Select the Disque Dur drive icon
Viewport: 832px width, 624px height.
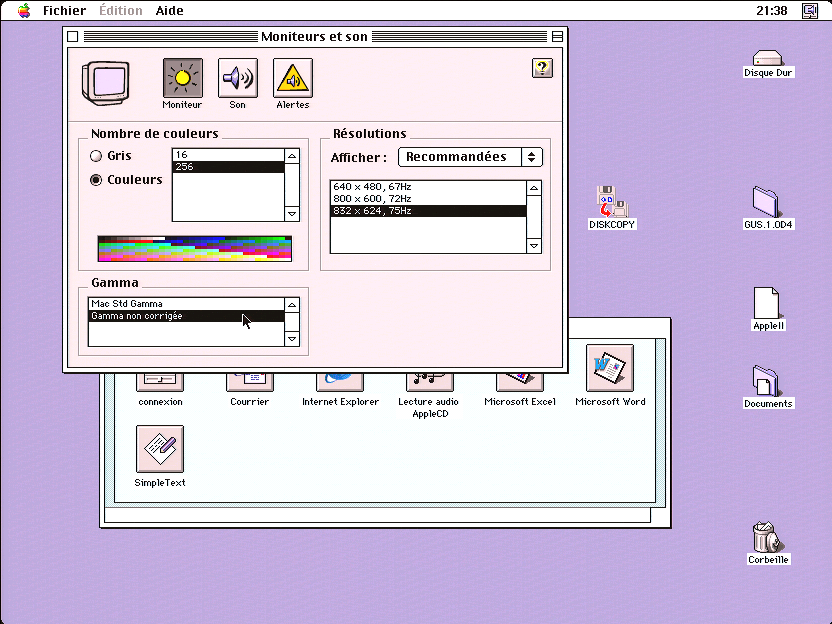click(x=767, y=58)
